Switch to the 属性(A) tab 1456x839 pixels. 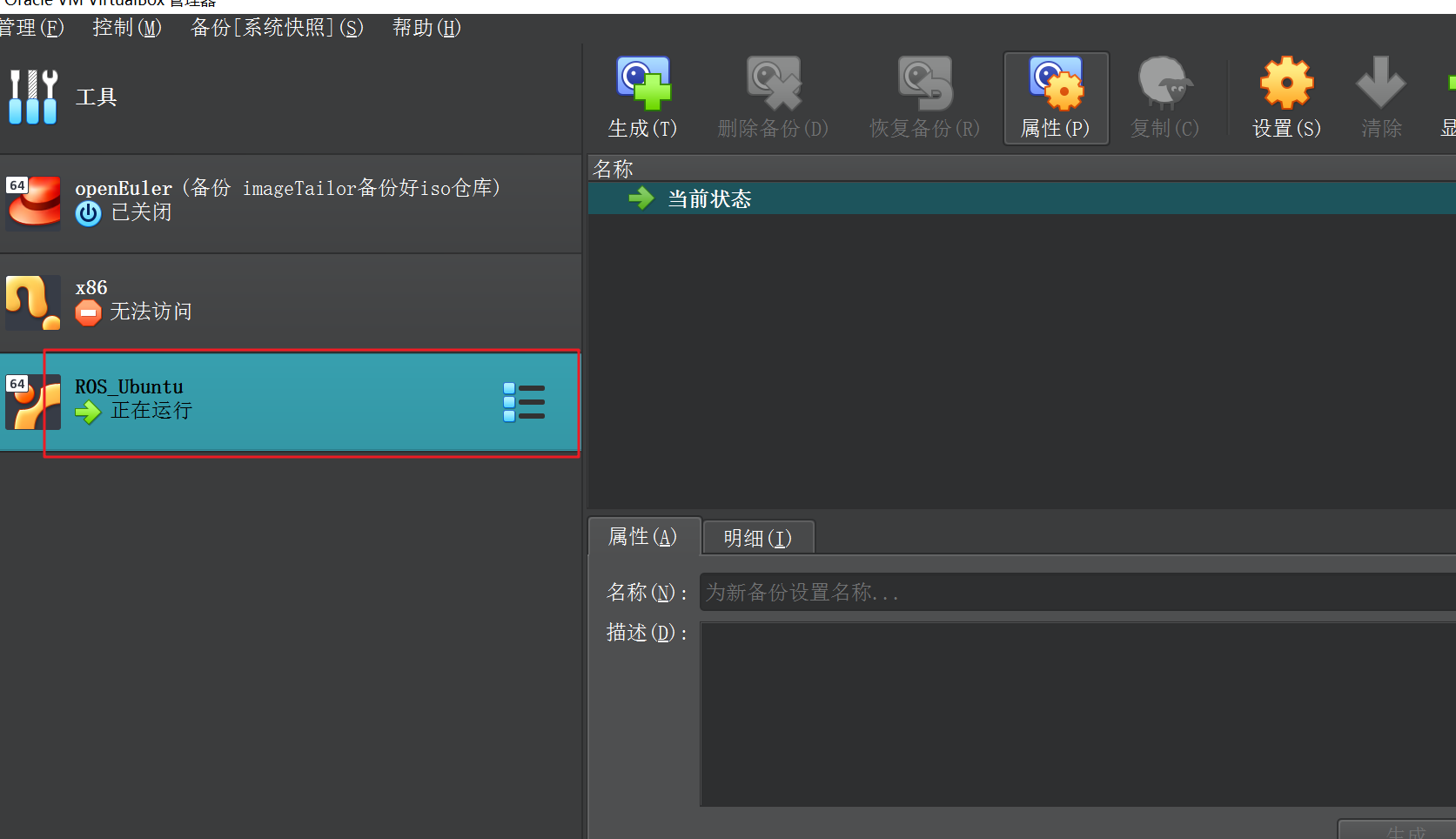(x=642, y=537)
